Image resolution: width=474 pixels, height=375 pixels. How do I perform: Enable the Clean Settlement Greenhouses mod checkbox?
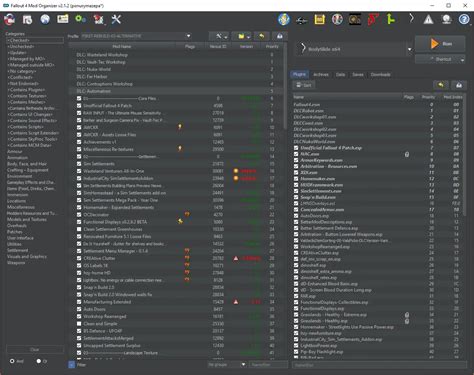point(79,229)
